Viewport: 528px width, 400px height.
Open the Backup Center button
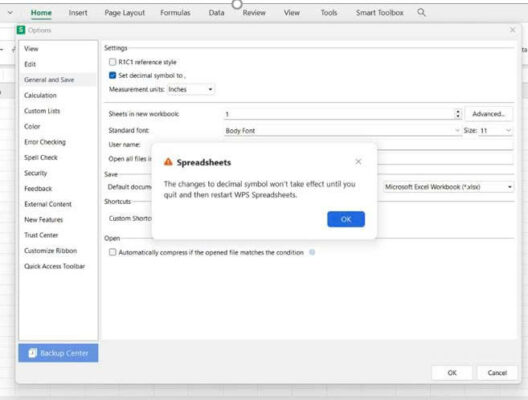[x=58, y=353]
